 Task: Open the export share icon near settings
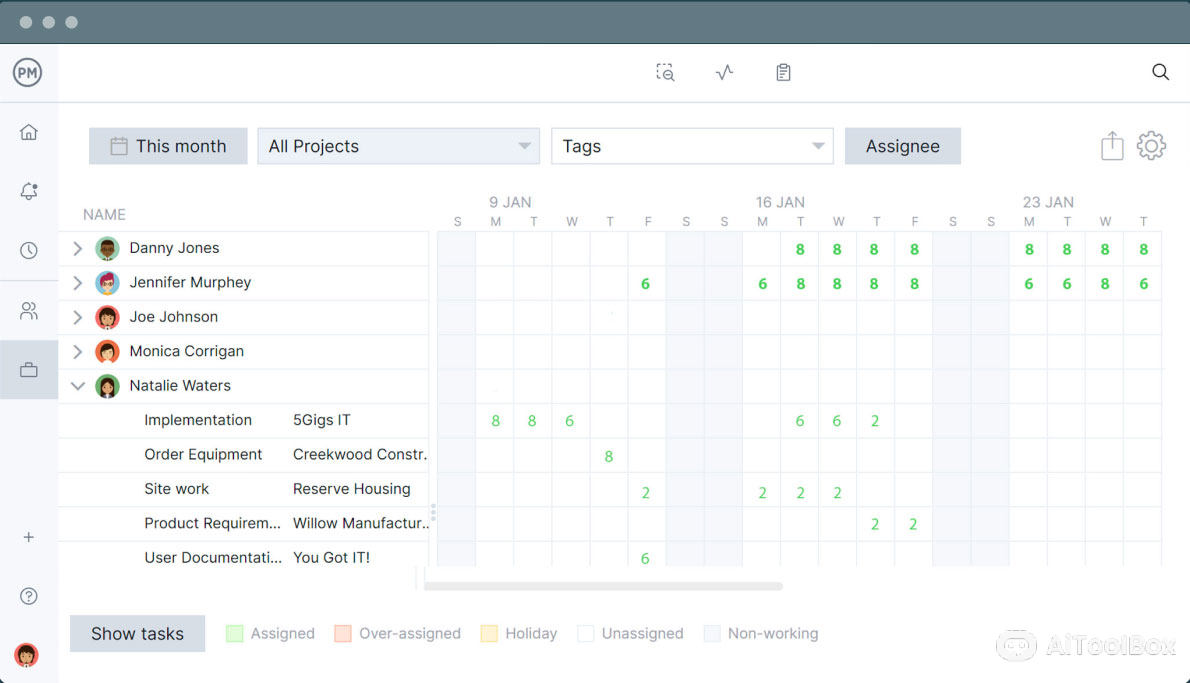point(1111,145)
